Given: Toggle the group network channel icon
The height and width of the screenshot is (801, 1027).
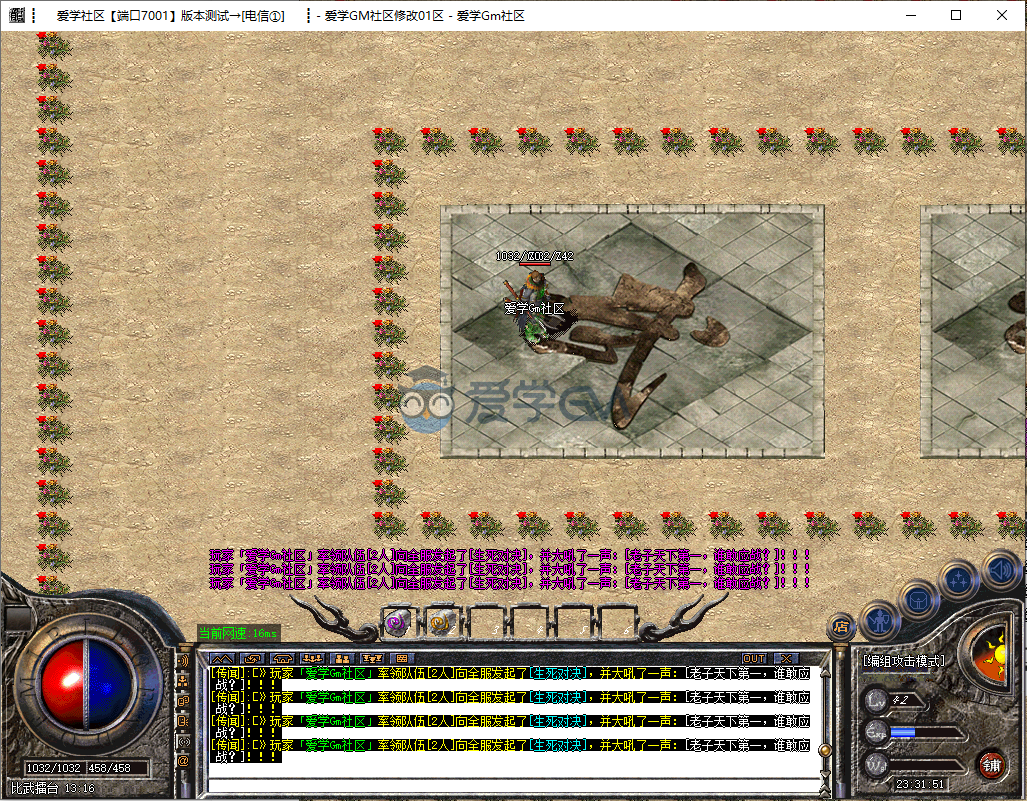Looking at the screenshot, I should coord(183,681).
